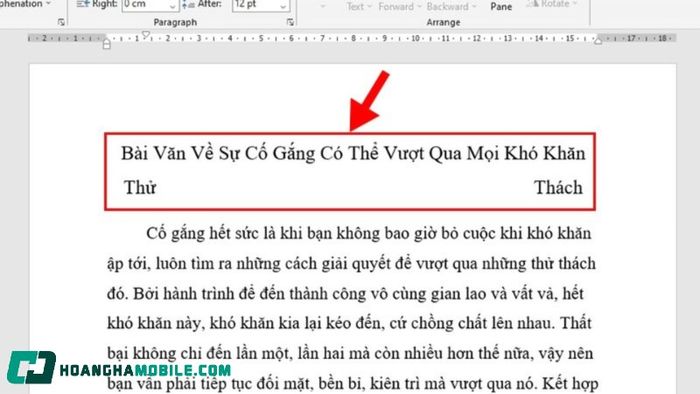
Task: Click in title line "Bài Văn Về Sự Cố Gắng"
Action: click(x=218, y=153)
